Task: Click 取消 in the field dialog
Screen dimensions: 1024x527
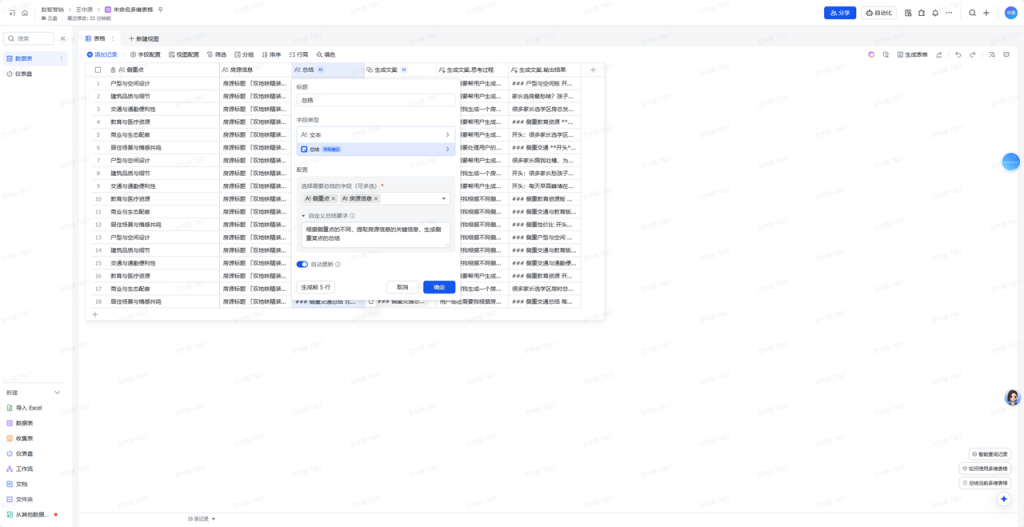Action: [x=402, y=287]
